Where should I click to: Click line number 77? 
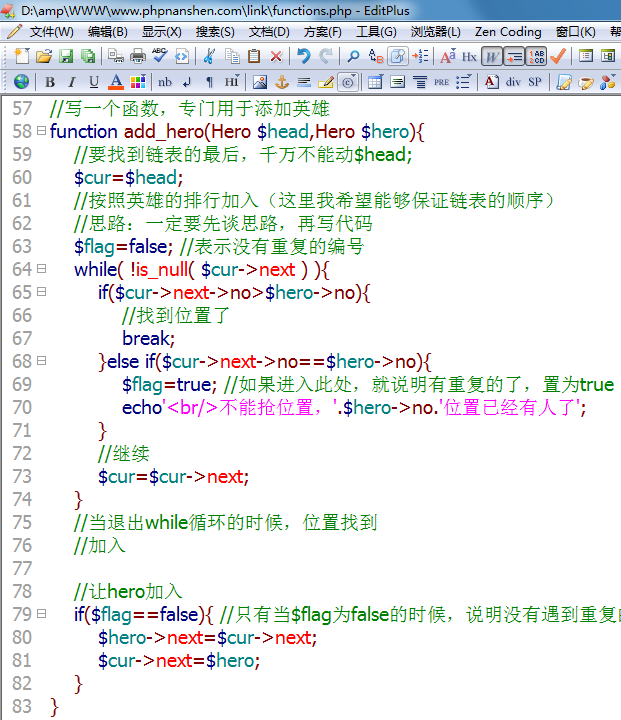click(22, 568)
